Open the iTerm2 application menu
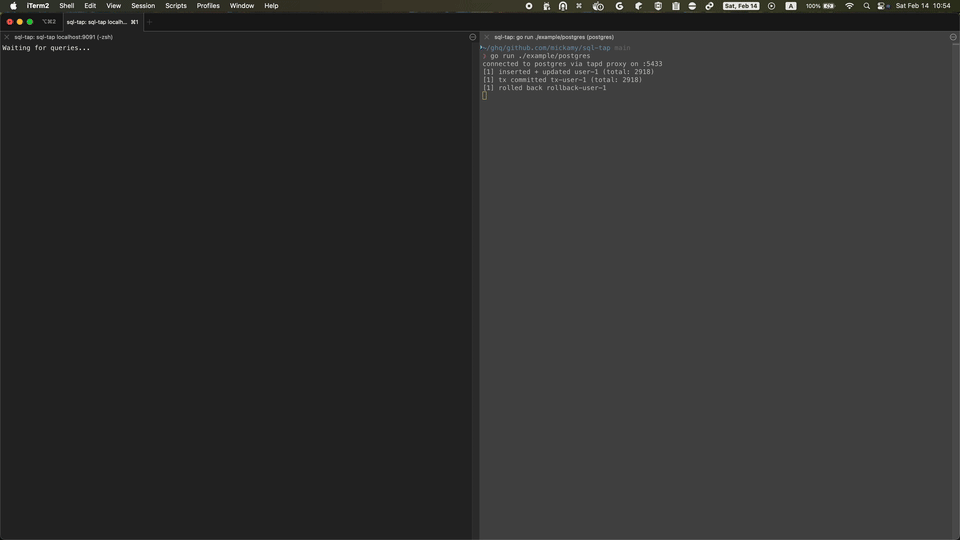Image resolution: width=960 pixels, height=540 pixels. 38,6
